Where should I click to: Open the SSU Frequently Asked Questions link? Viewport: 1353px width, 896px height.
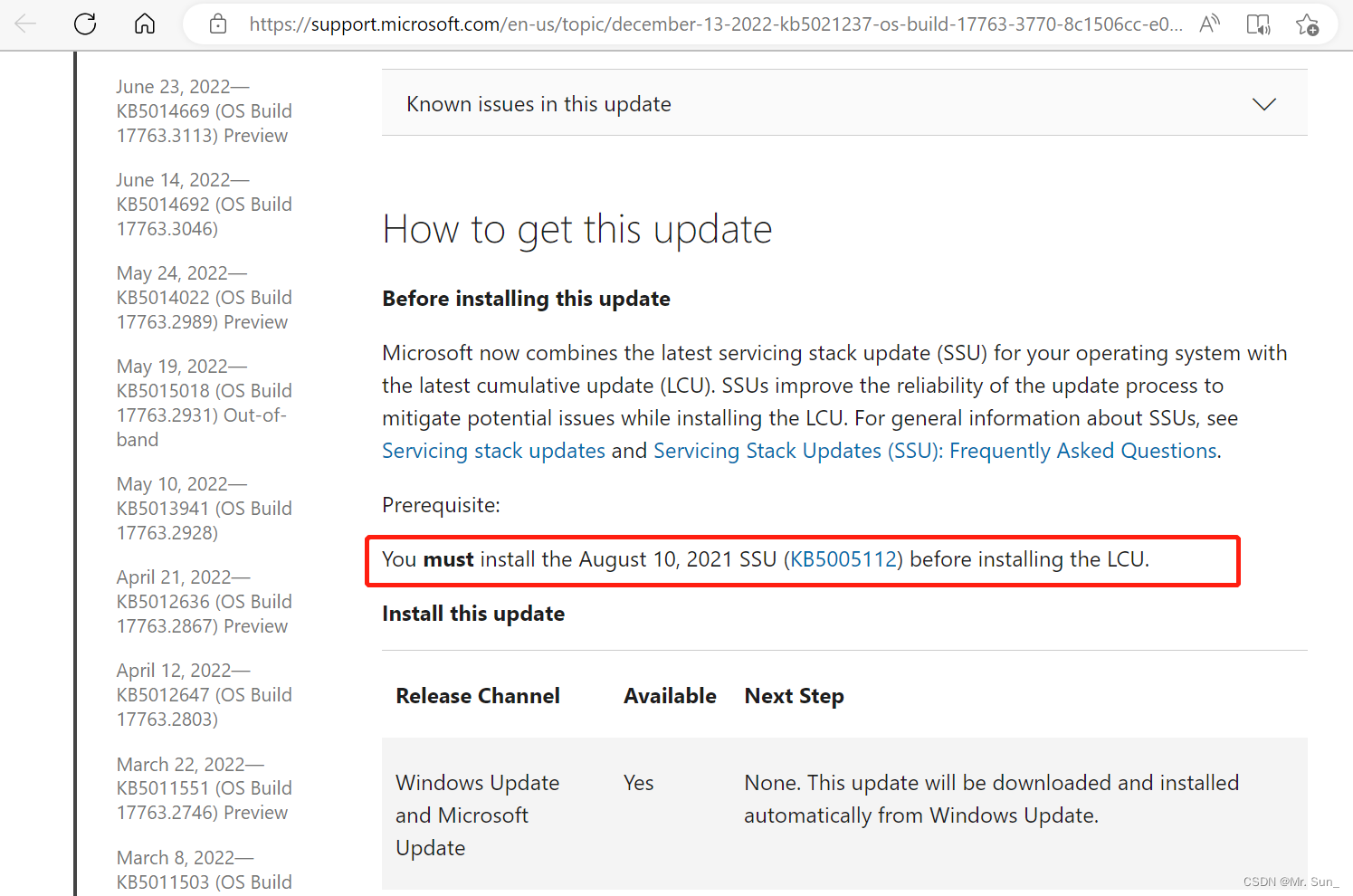[x=935, y=450]
